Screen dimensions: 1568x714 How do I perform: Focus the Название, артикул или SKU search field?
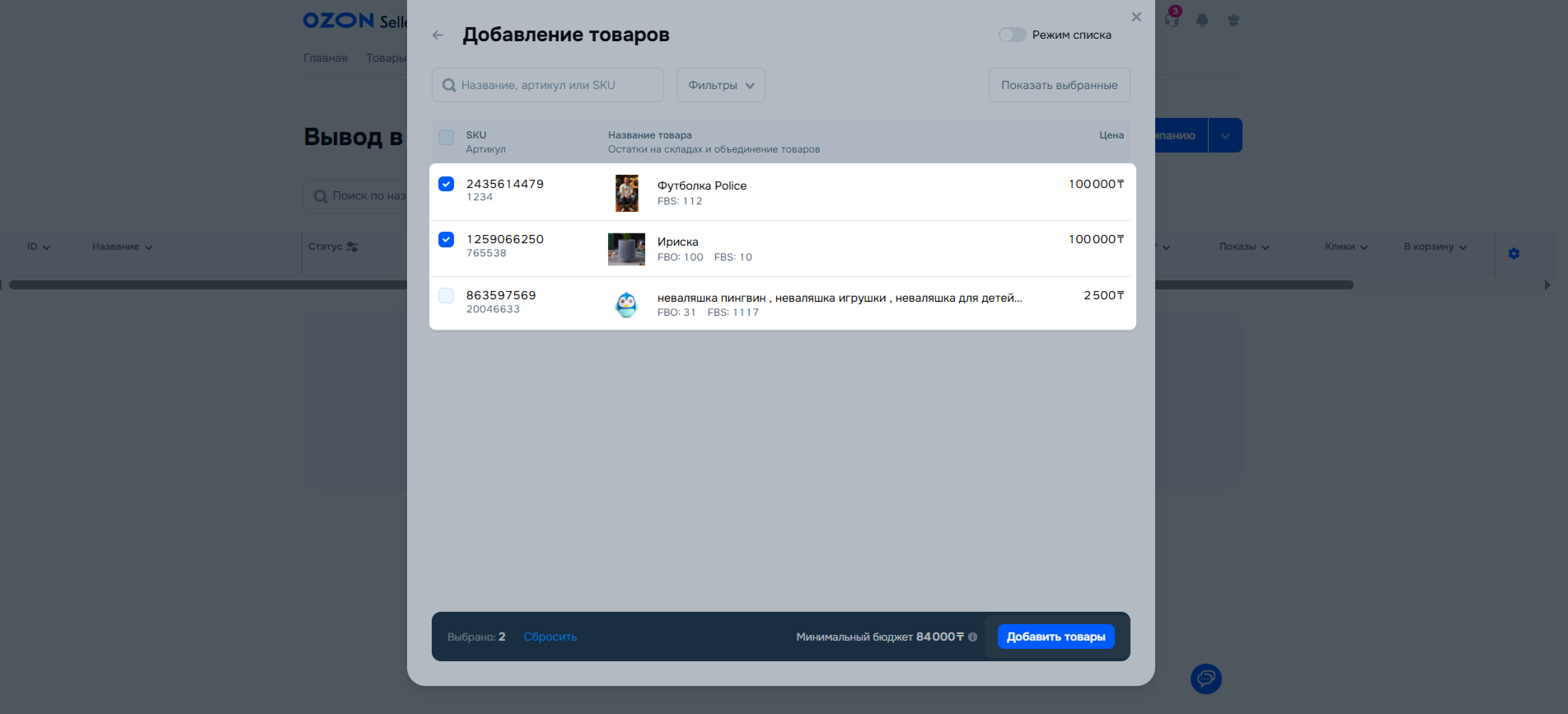click(547, 85)
